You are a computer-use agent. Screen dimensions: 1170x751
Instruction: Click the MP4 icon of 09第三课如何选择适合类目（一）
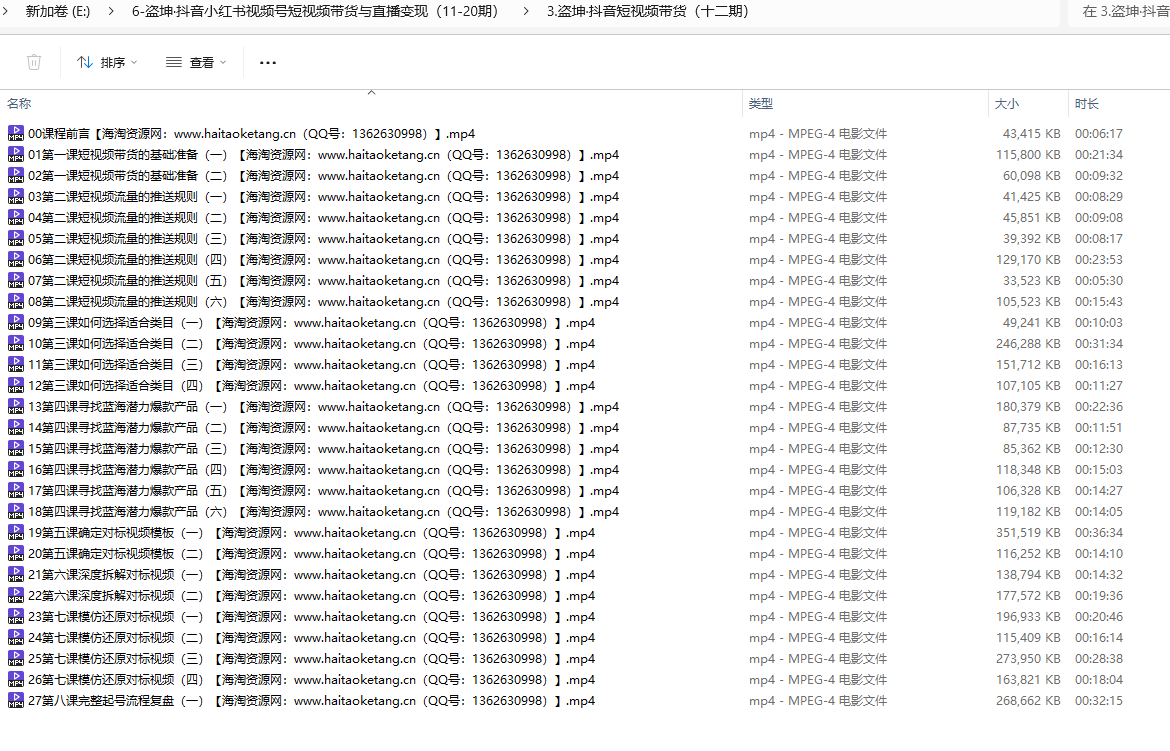15,322
